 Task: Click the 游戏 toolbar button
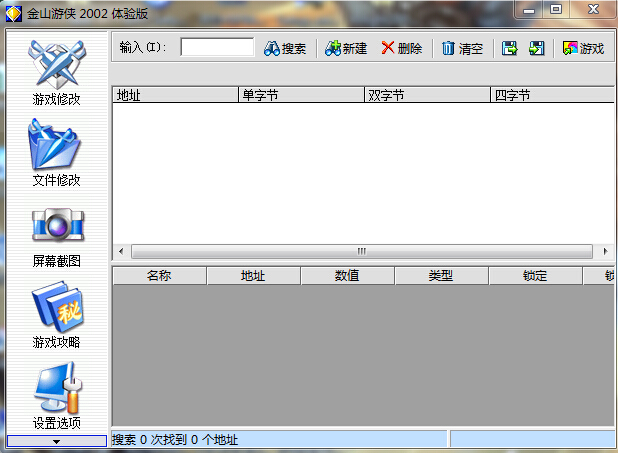583,48
